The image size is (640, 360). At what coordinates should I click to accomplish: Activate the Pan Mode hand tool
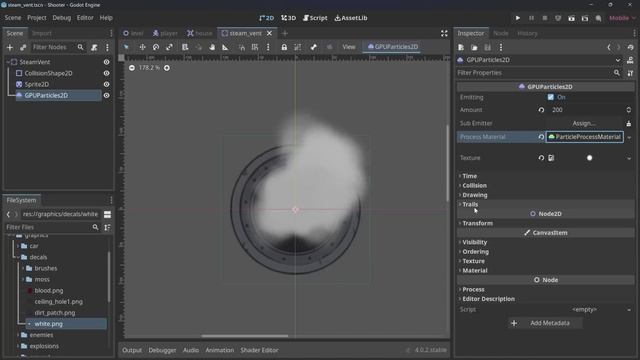point(212,47)
